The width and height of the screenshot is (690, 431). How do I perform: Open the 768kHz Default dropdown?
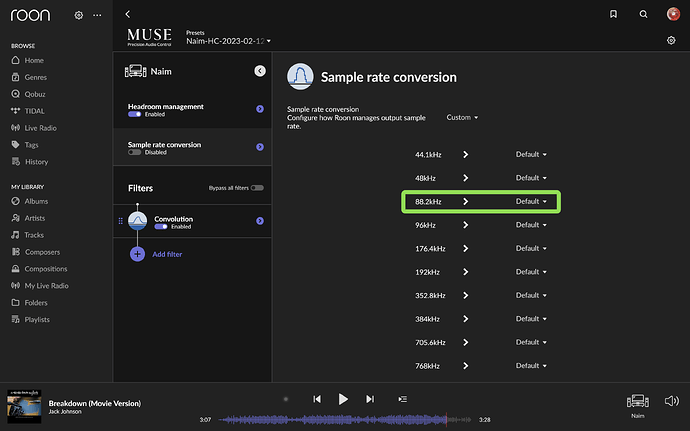pyautogui.click(x=531, y=366)
